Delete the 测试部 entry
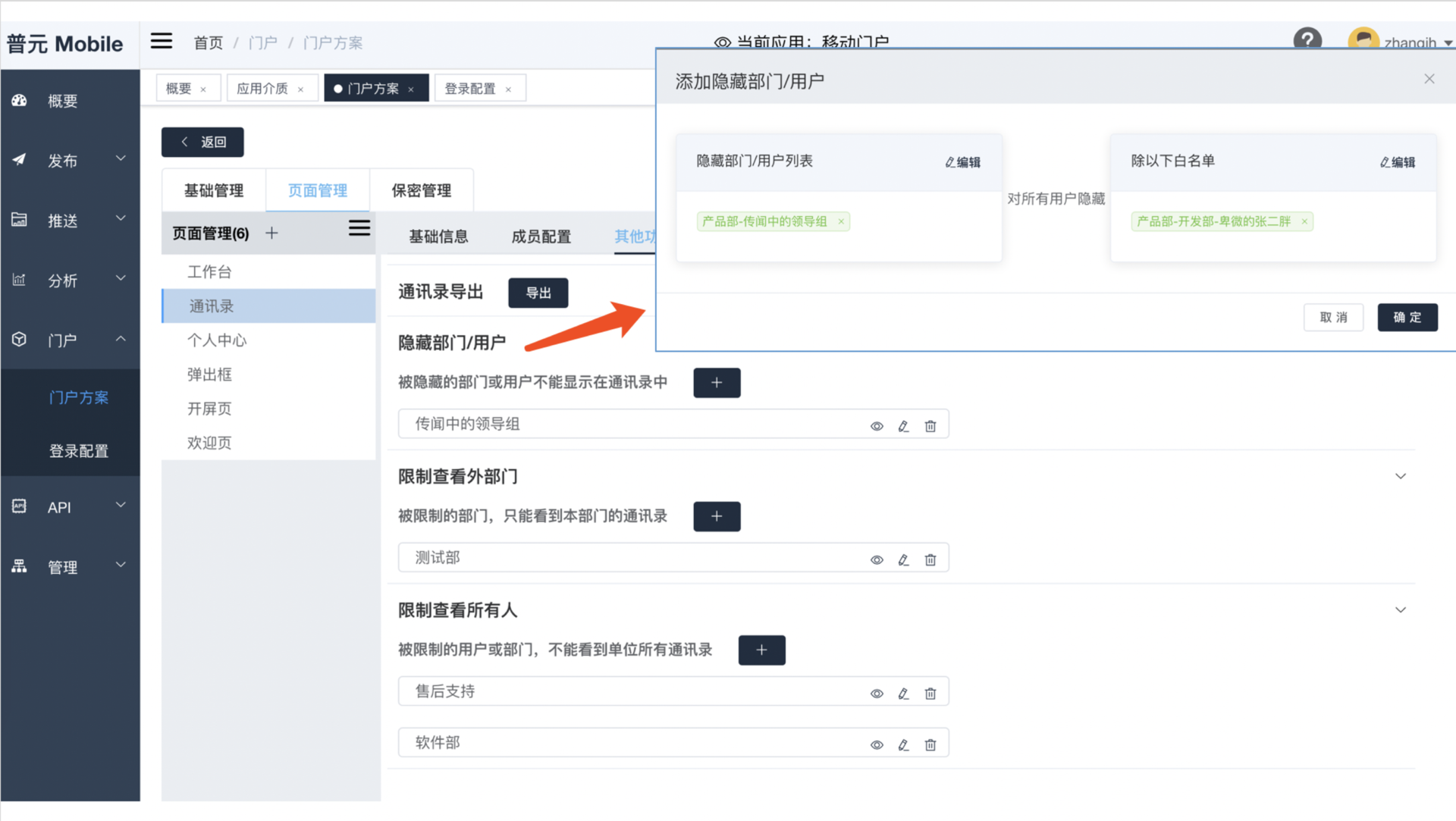 point(930,559)
